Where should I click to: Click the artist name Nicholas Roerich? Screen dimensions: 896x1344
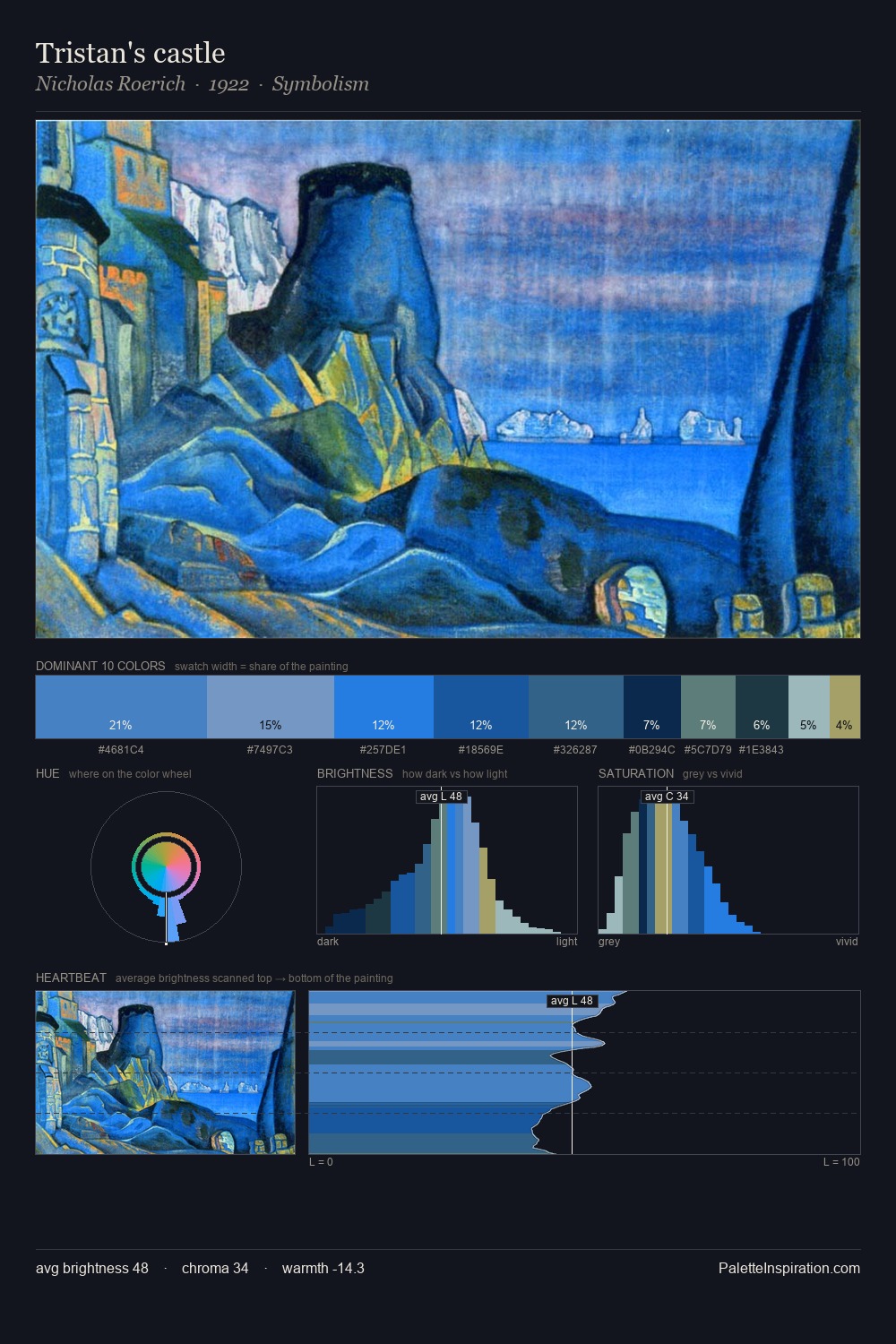[110, 83]
